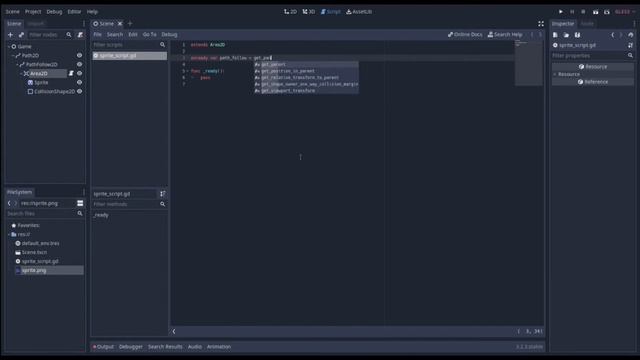Open the AssetLib workspace
Viewport: 640px width, 360px height.
(x=359, y=12)
